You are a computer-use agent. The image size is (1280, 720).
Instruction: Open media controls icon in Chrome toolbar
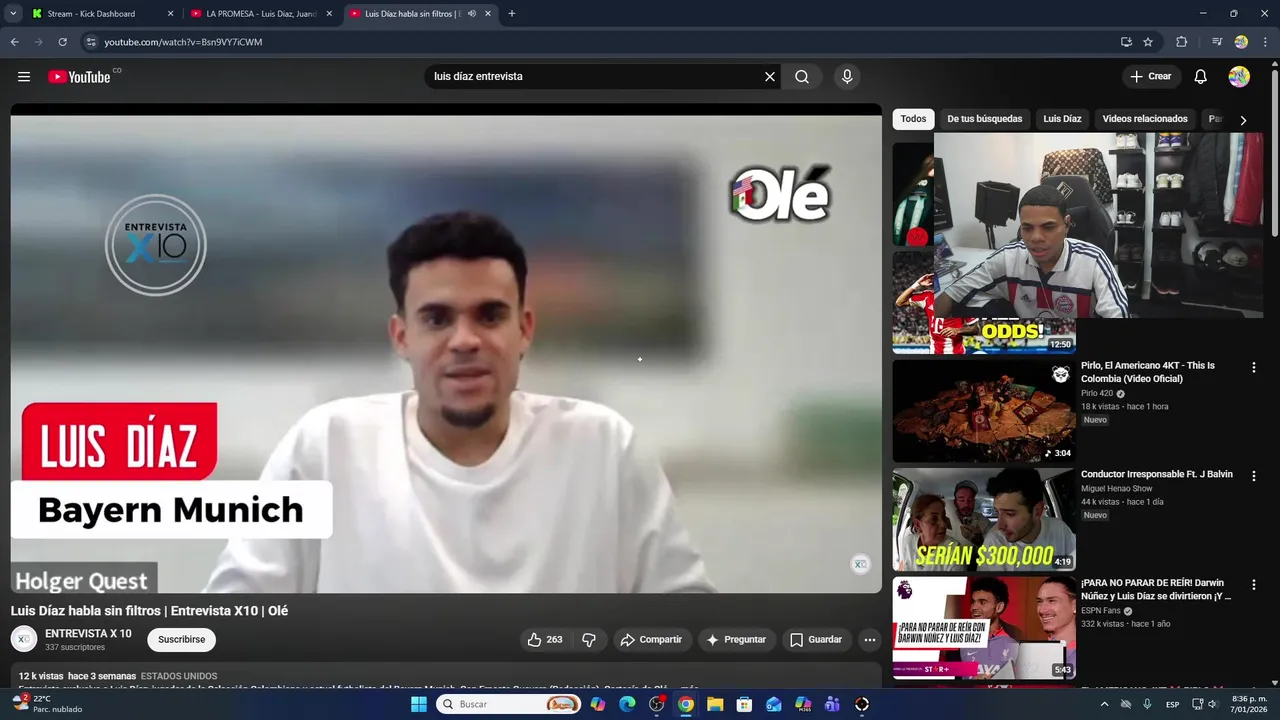tap(1217, 42)
